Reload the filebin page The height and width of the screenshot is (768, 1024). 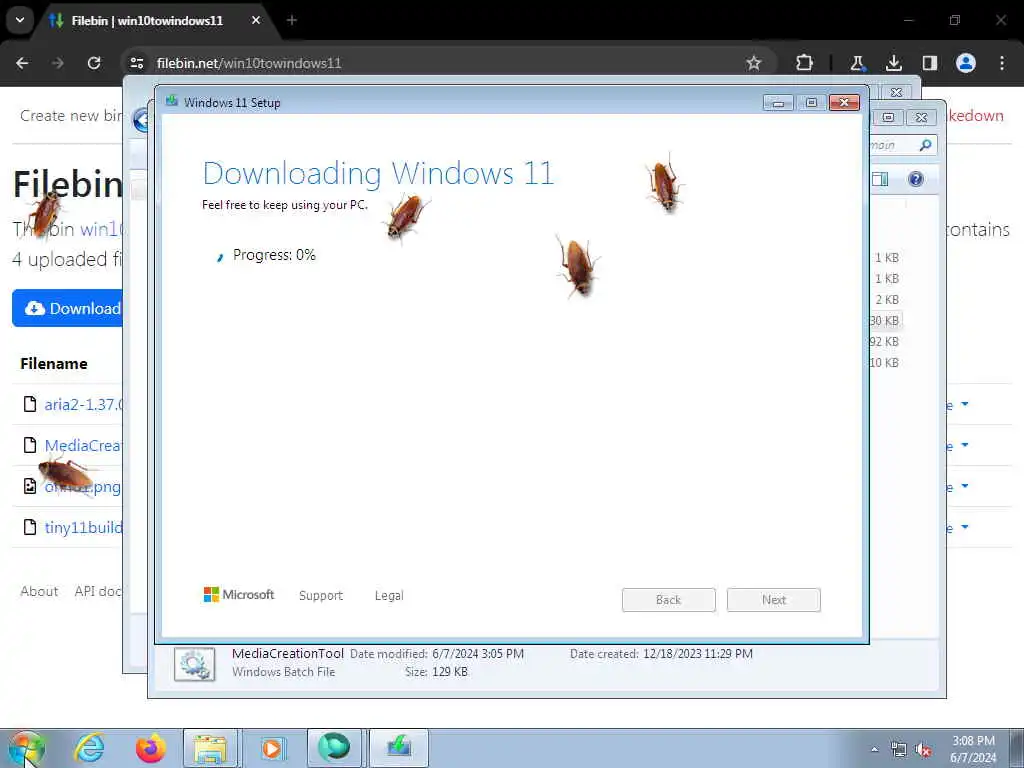point(94,63)
